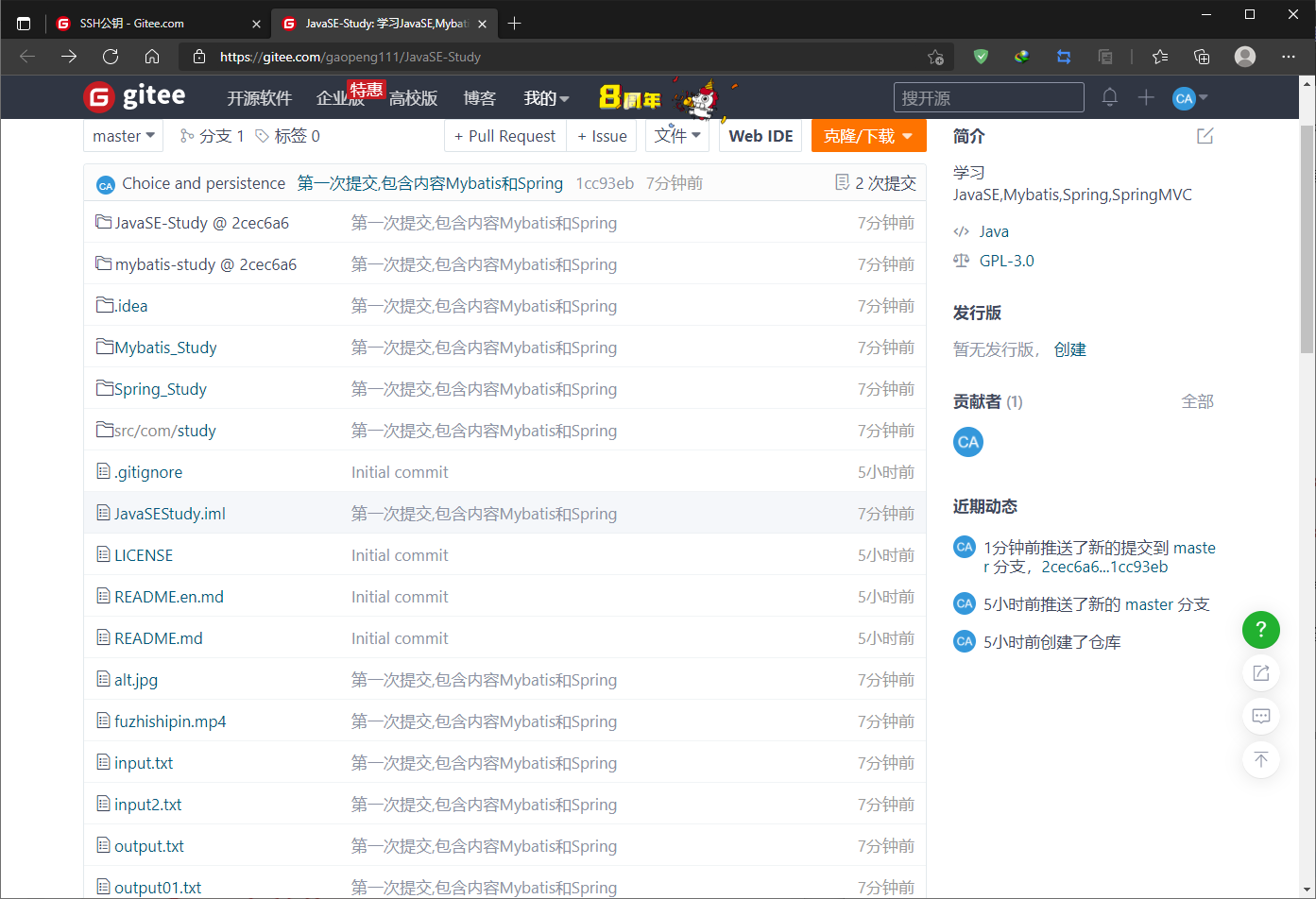1316x899 pixels.
Task: View the 分支 1 branches link
Action: (213, 136)
